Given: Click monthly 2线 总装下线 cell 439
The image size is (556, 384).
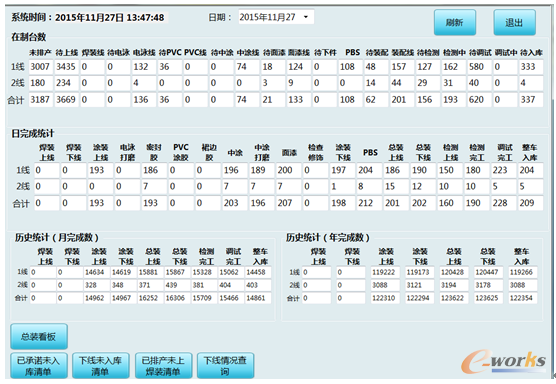Looking at the screenshot, I should click(178, 285).
